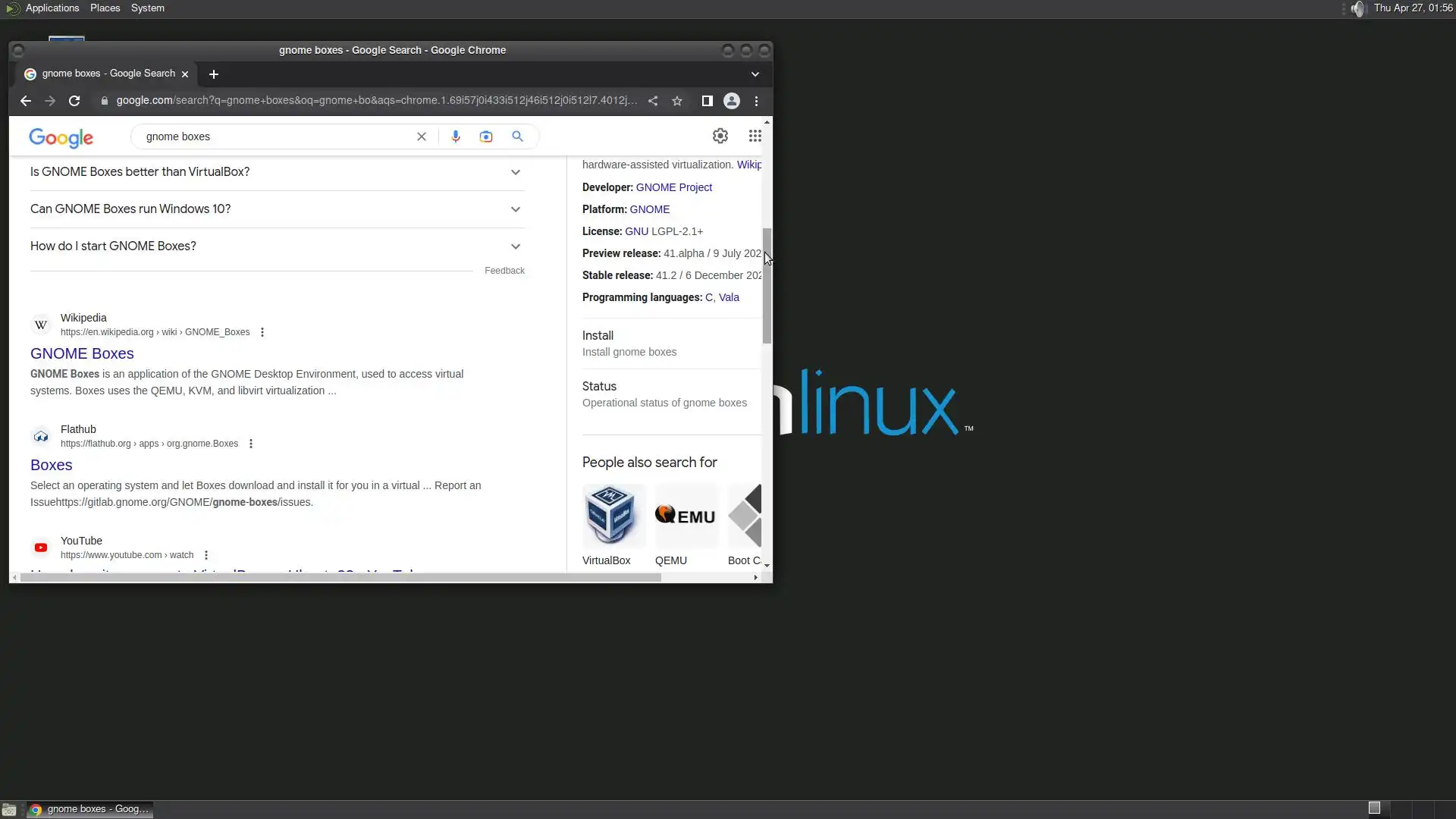
Task: Click the blue search magnifier icon
Action: point(517,136)
